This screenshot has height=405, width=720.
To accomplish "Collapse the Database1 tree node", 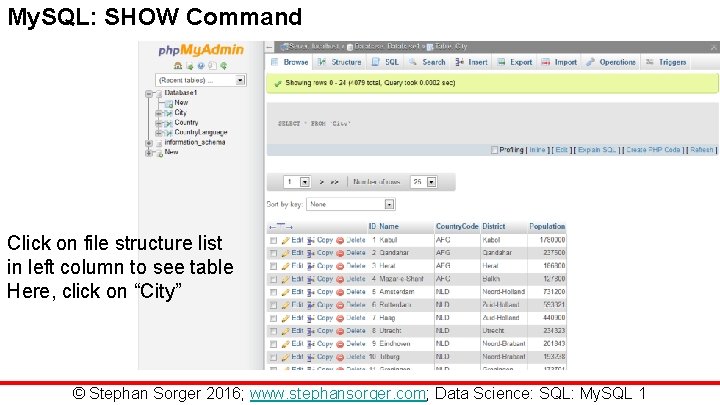I will (x=149, y=94).
